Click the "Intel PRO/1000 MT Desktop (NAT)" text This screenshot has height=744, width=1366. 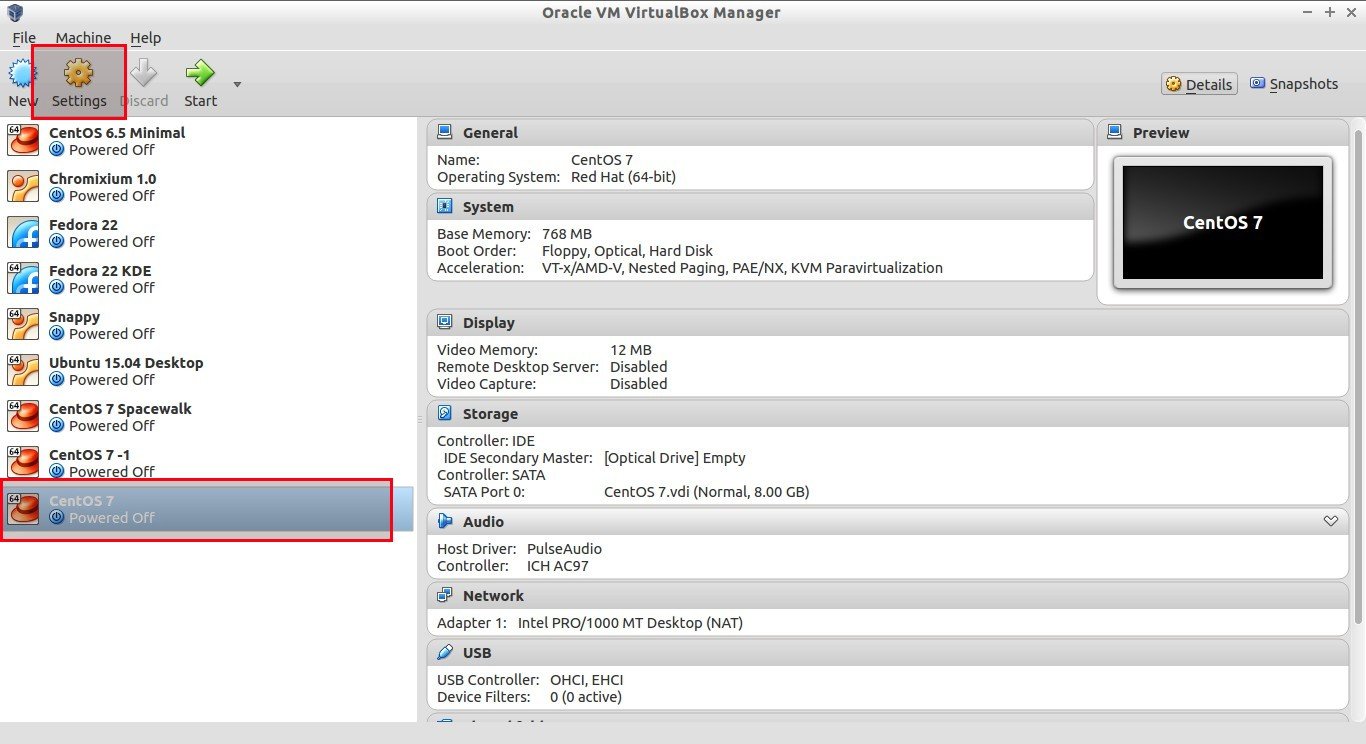(x=630, y=623)
